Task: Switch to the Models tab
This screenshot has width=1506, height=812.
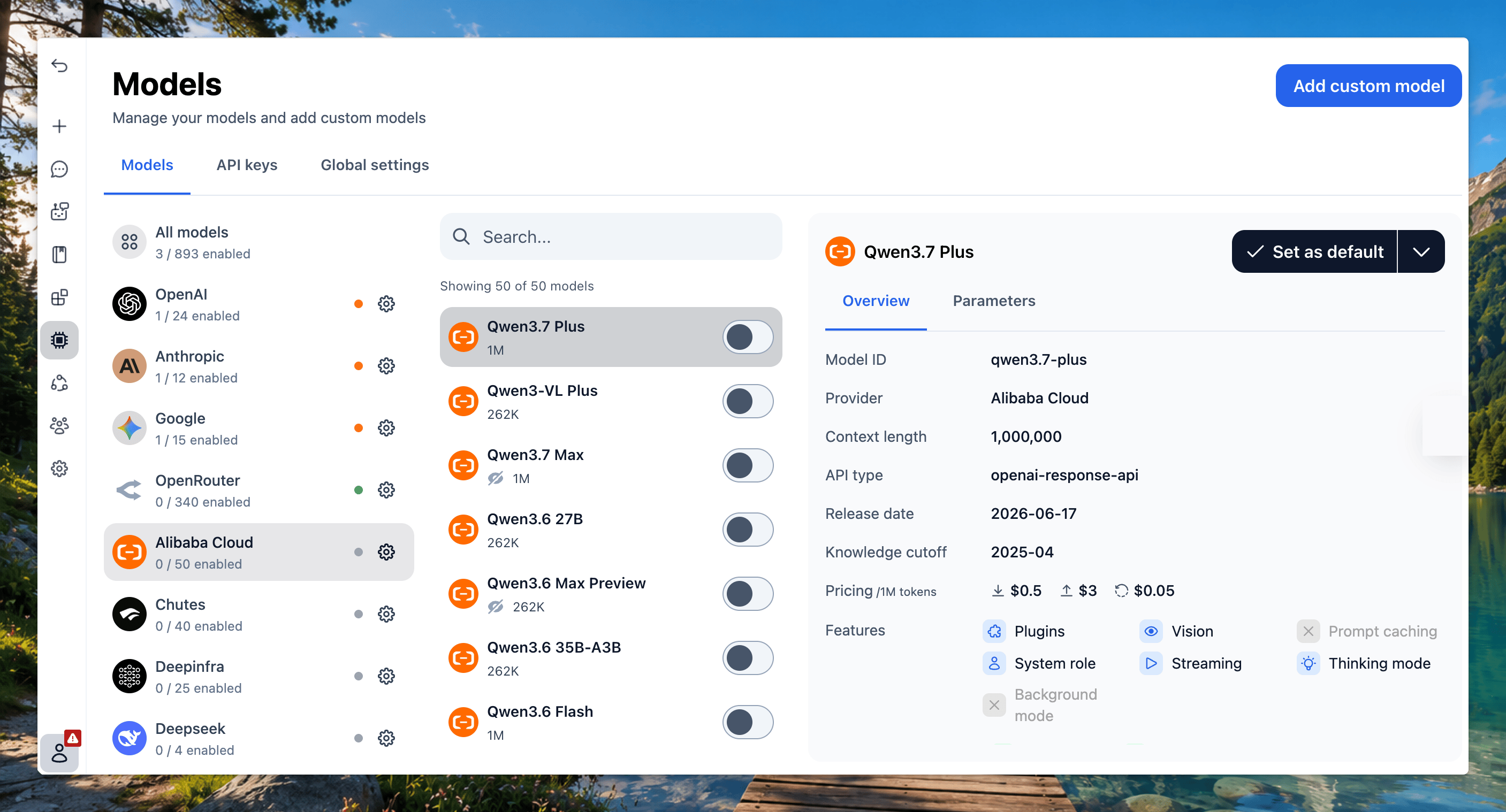Action: pyautogui.click(x=147, y=165)
